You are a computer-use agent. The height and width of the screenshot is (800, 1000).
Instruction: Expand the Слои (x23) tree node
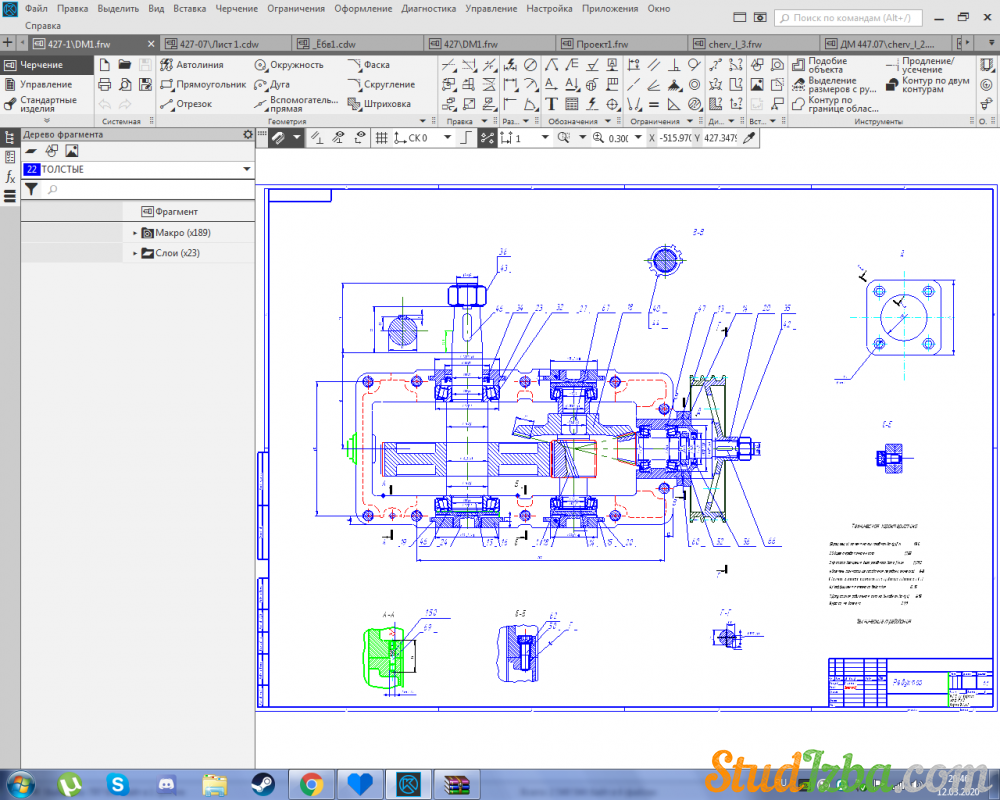[x=135, y=254]
